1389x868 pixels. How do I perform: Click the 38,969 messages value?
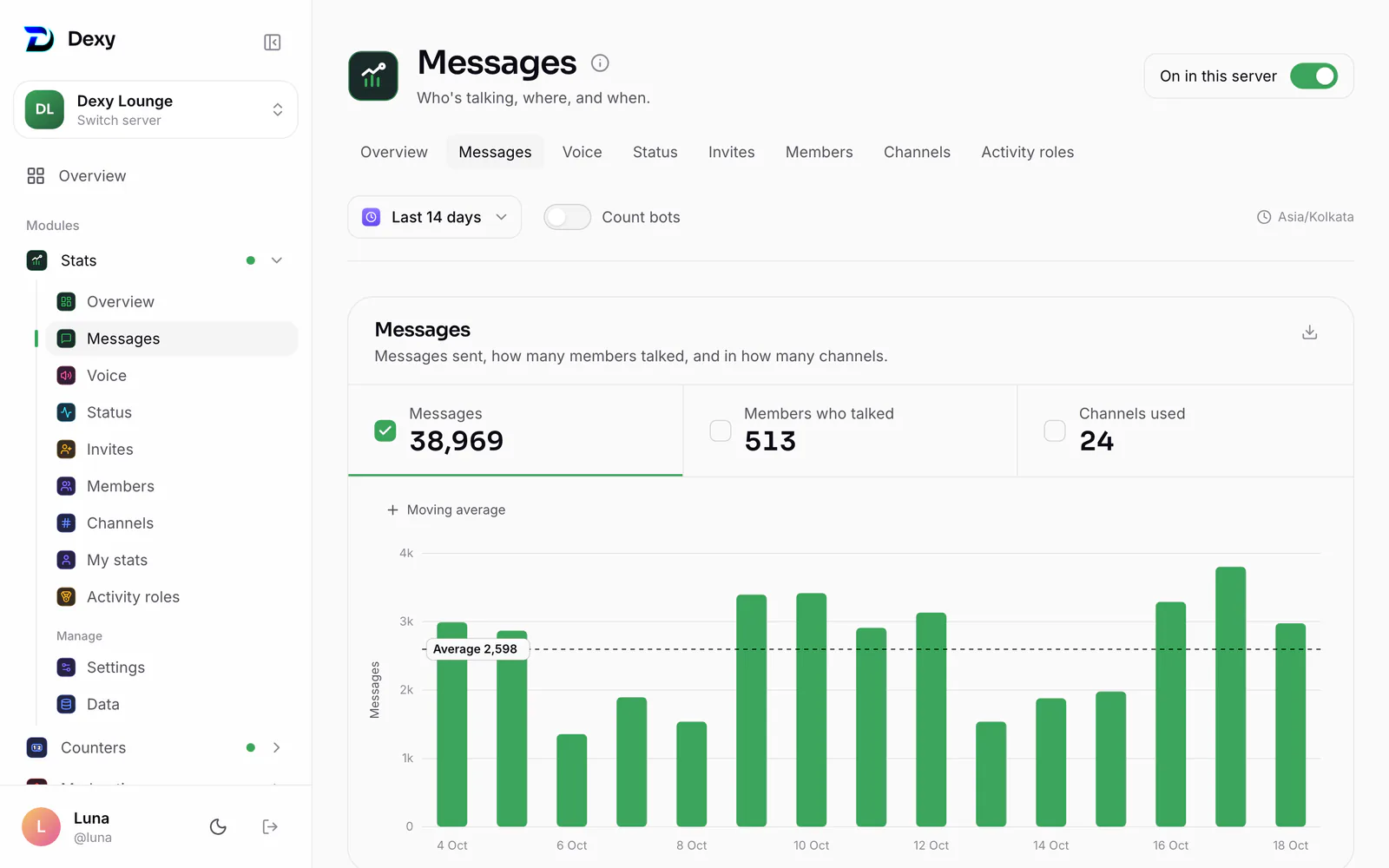(457, 441)
